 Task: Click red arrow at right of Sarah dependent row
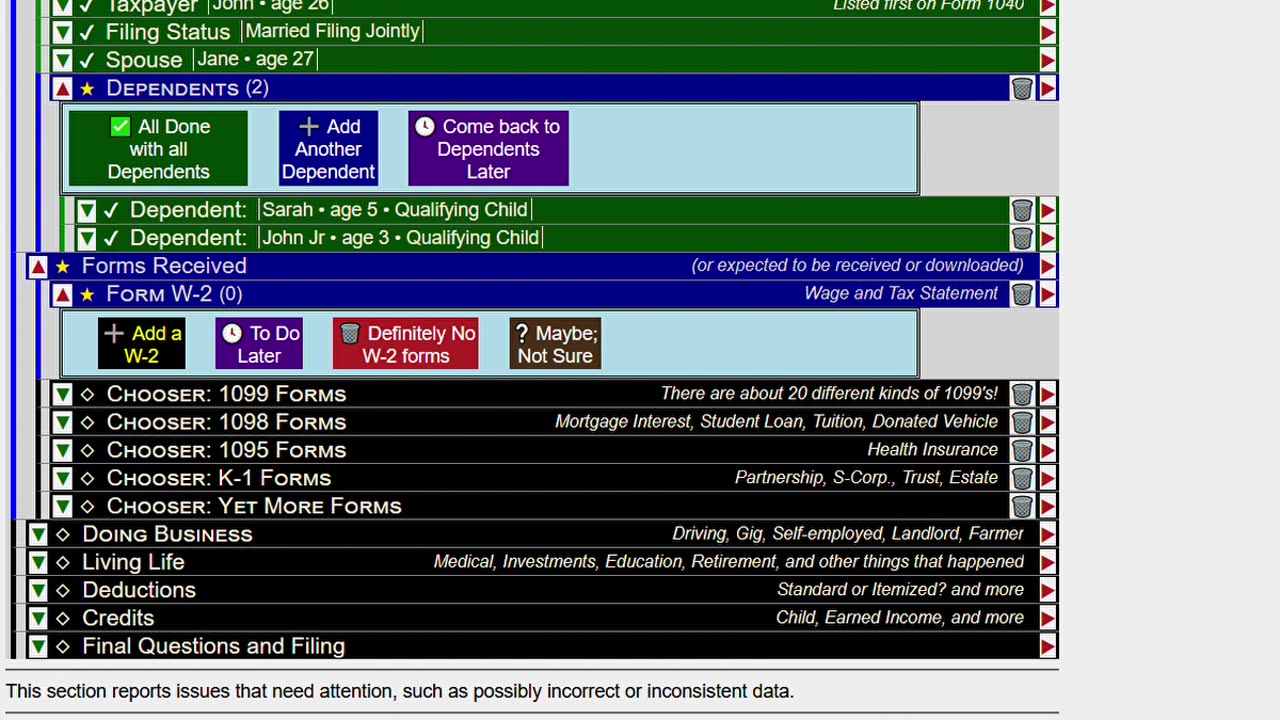(1047, 210)
